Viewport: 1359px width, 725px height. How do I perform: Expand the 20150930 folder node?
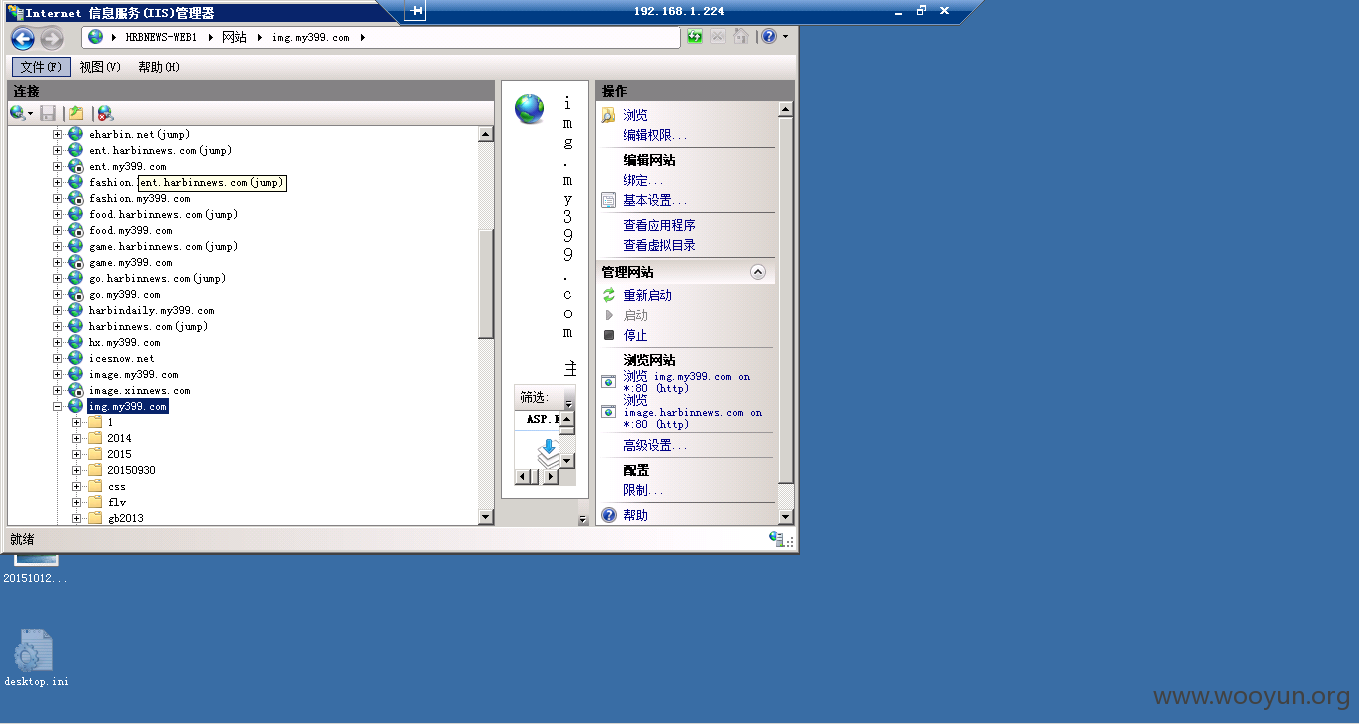(x=77, y=470)
